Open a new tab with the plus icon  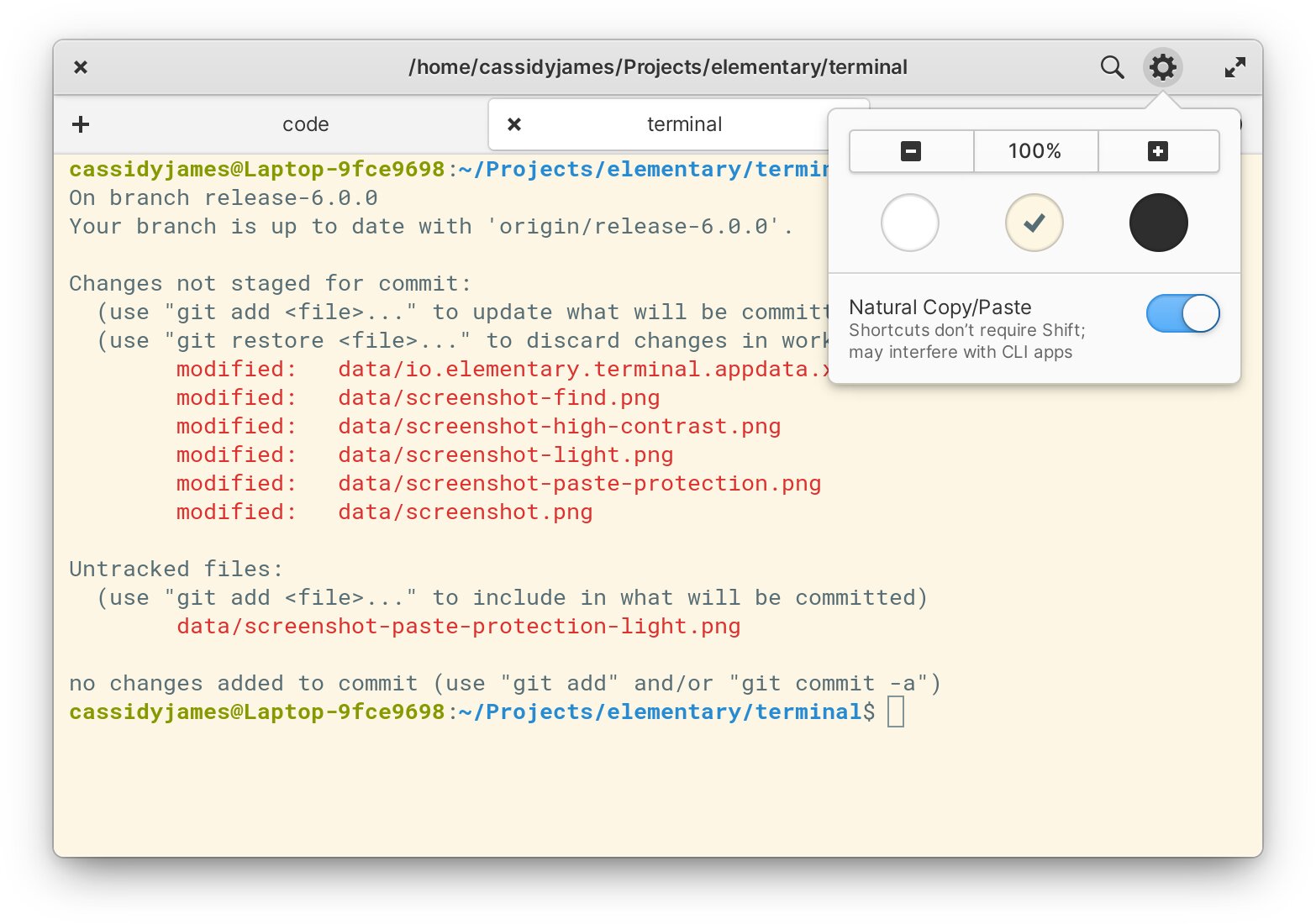(81, 124)
